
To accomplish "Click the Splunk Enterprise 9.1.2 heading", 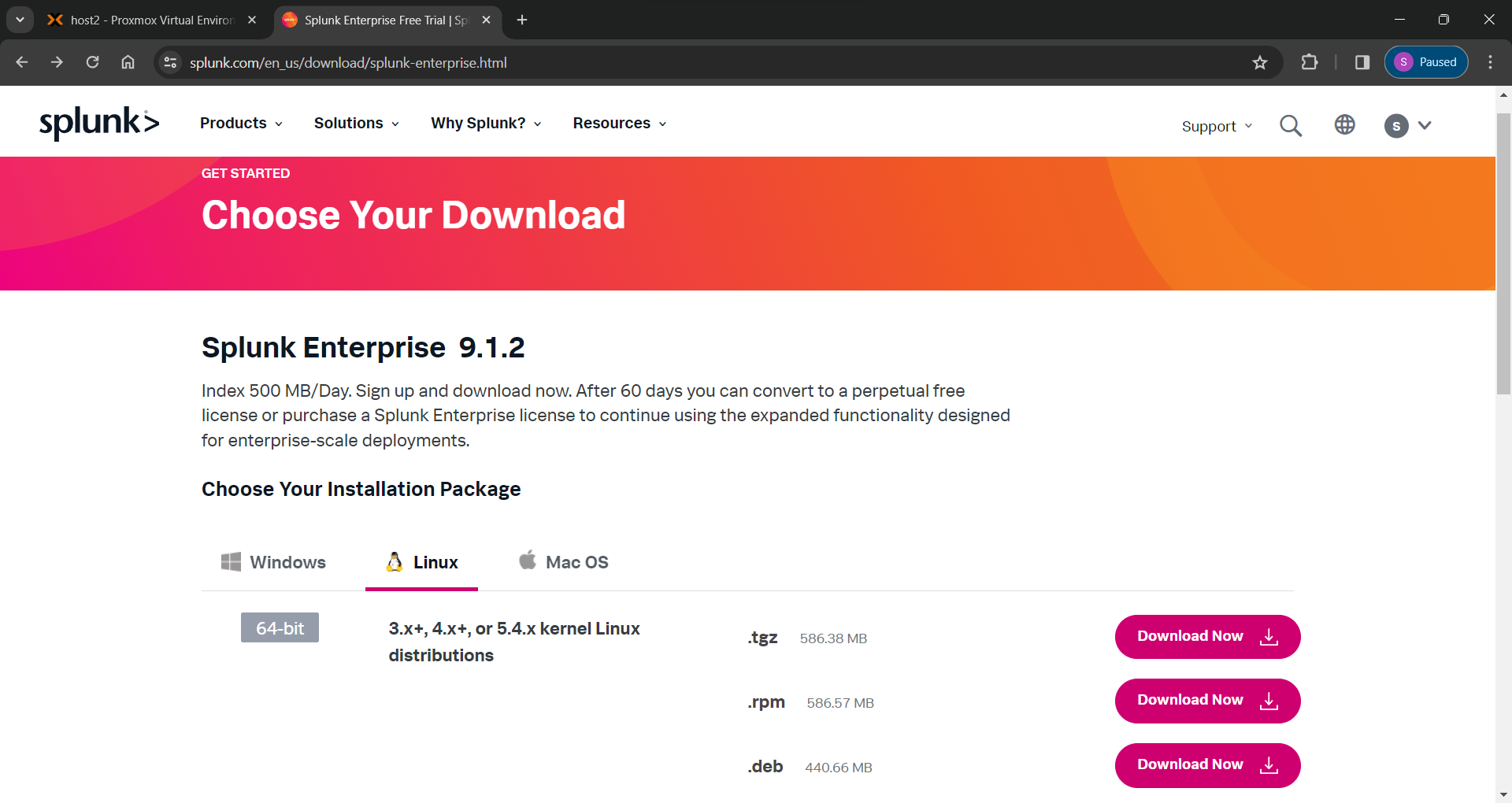I will (x=363, y=347).
